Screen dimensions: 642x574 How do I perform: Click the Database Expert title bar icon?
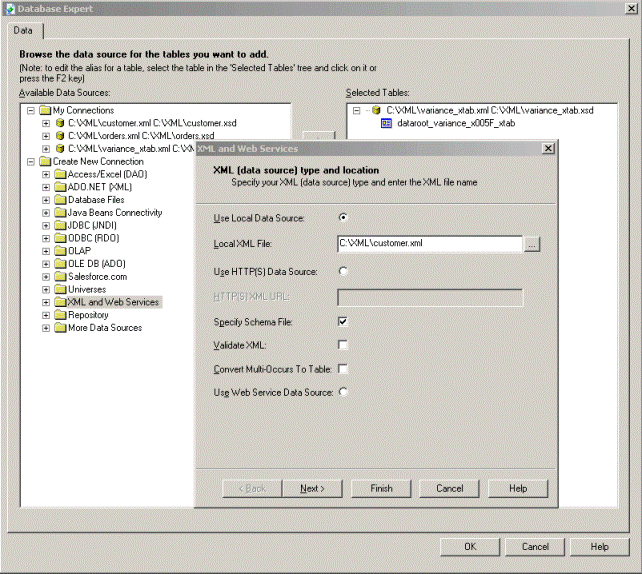(x=10, y=9)
